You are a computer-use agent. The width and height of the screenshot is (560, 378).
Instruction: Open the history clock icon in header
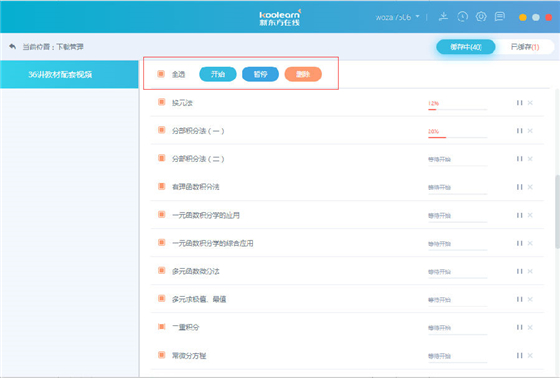tap(462, 17)
